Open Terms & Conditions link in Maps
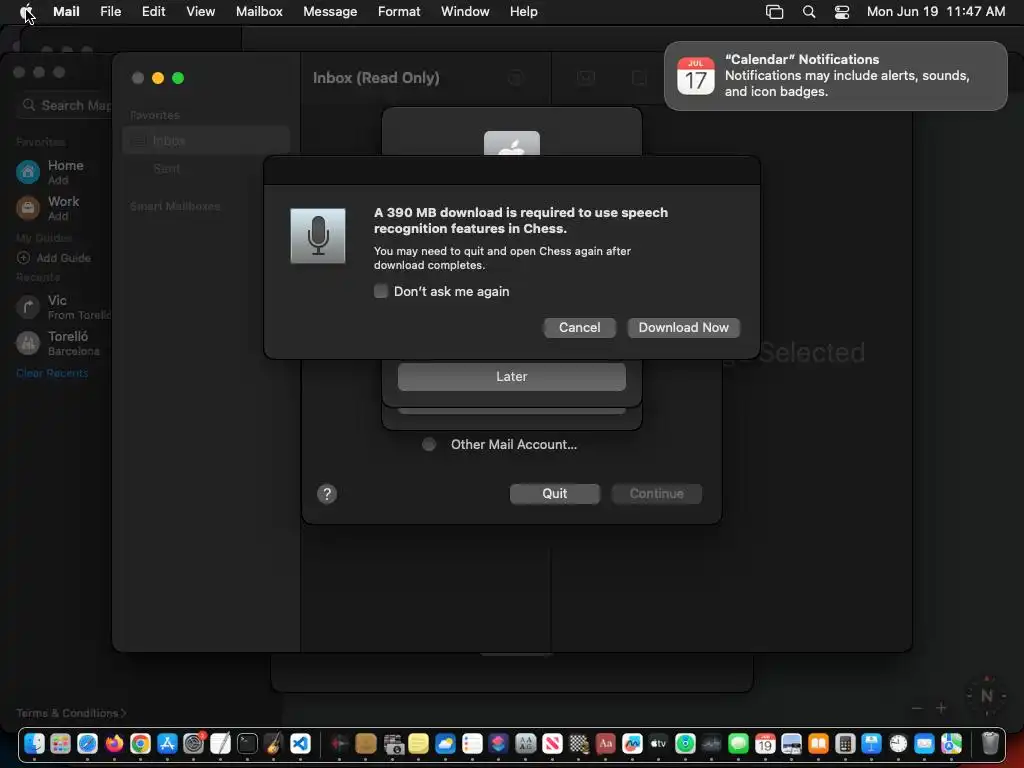The width and height of the screenshot is (1024, 768). coord(71,713)
